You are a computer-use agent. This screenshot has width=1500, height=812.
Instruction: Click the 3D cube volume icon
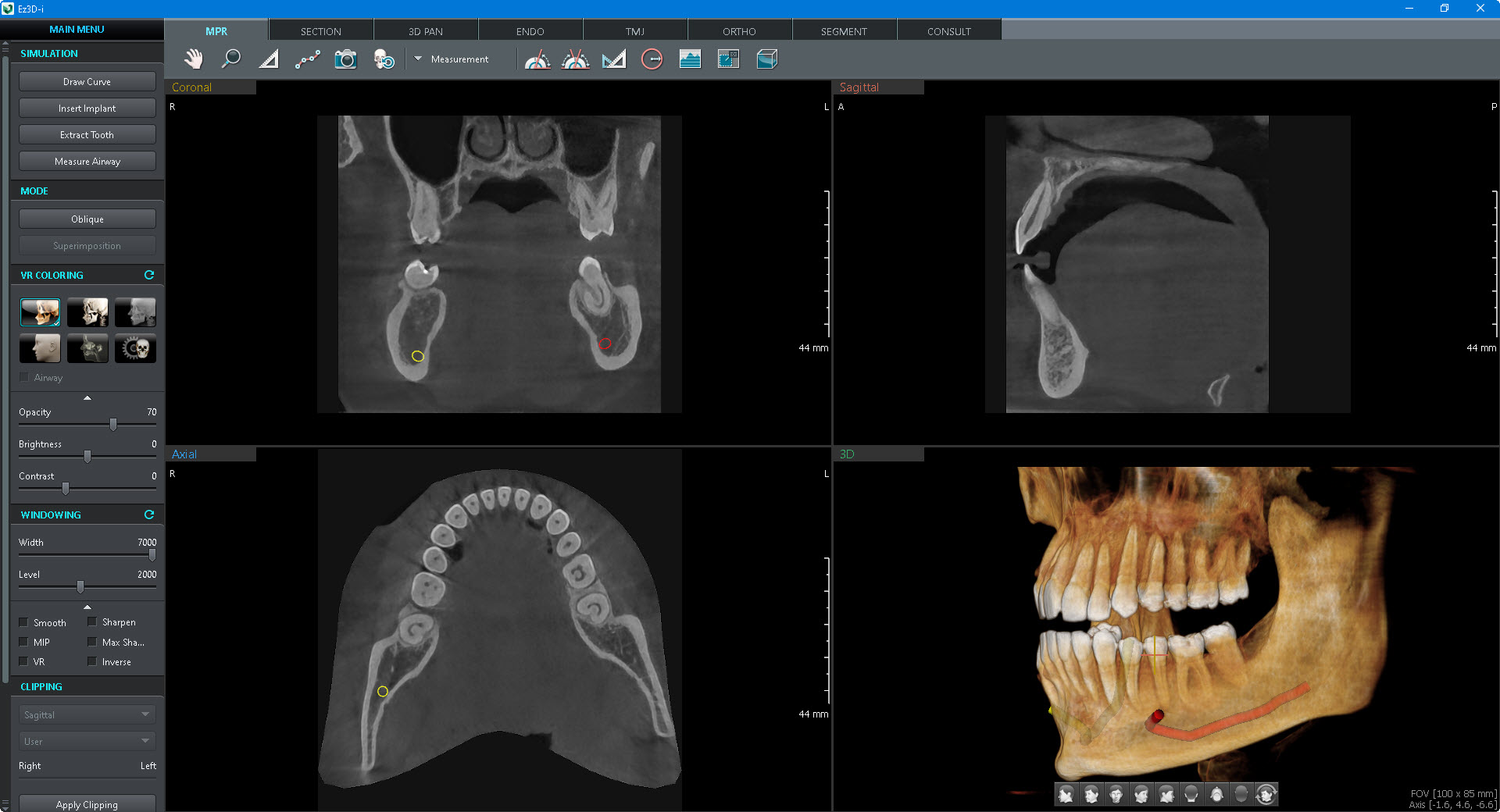767,59
